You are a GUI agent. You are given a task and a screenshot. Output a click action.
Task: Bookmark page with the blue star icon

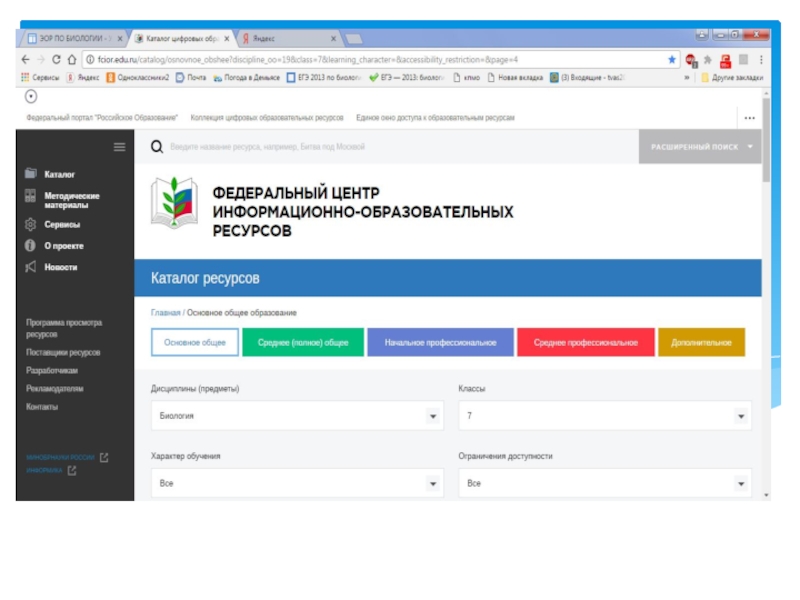[x=672, y=60]
